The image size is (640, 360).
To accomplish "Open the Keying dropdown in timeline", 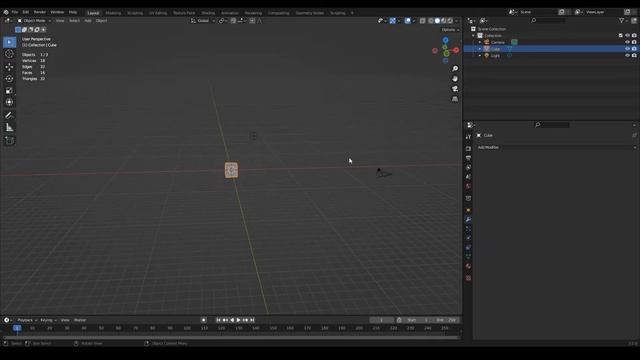I will click(x=48, y=320).
